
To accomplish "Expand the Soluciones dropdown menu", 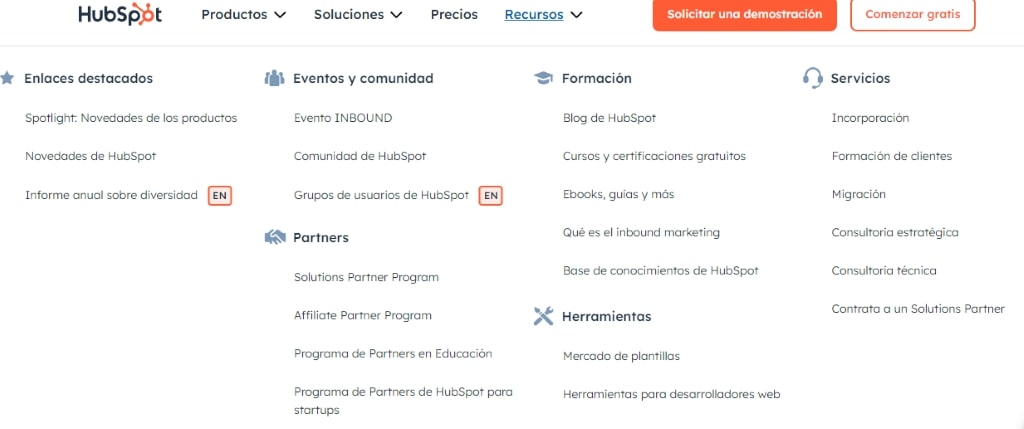I will tap(358, 14).
